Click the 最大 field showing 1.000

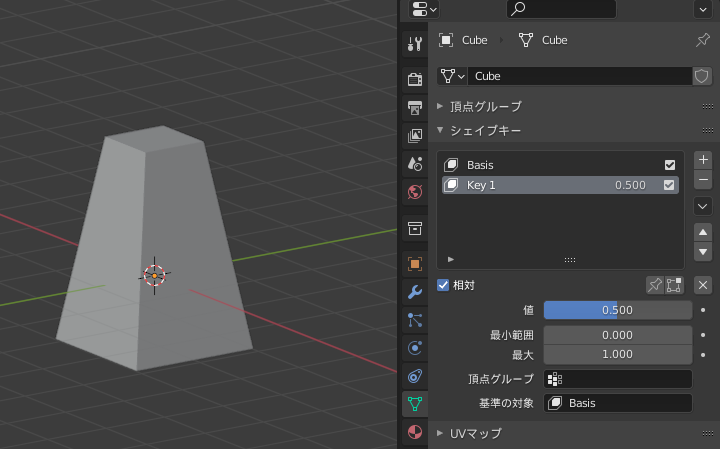[618, 354]
